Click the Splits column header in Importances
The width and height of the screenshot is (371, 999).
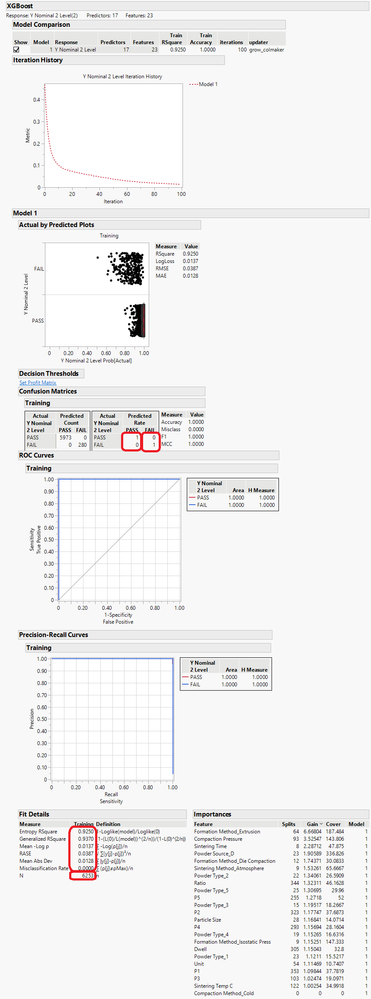click(289, 824)
